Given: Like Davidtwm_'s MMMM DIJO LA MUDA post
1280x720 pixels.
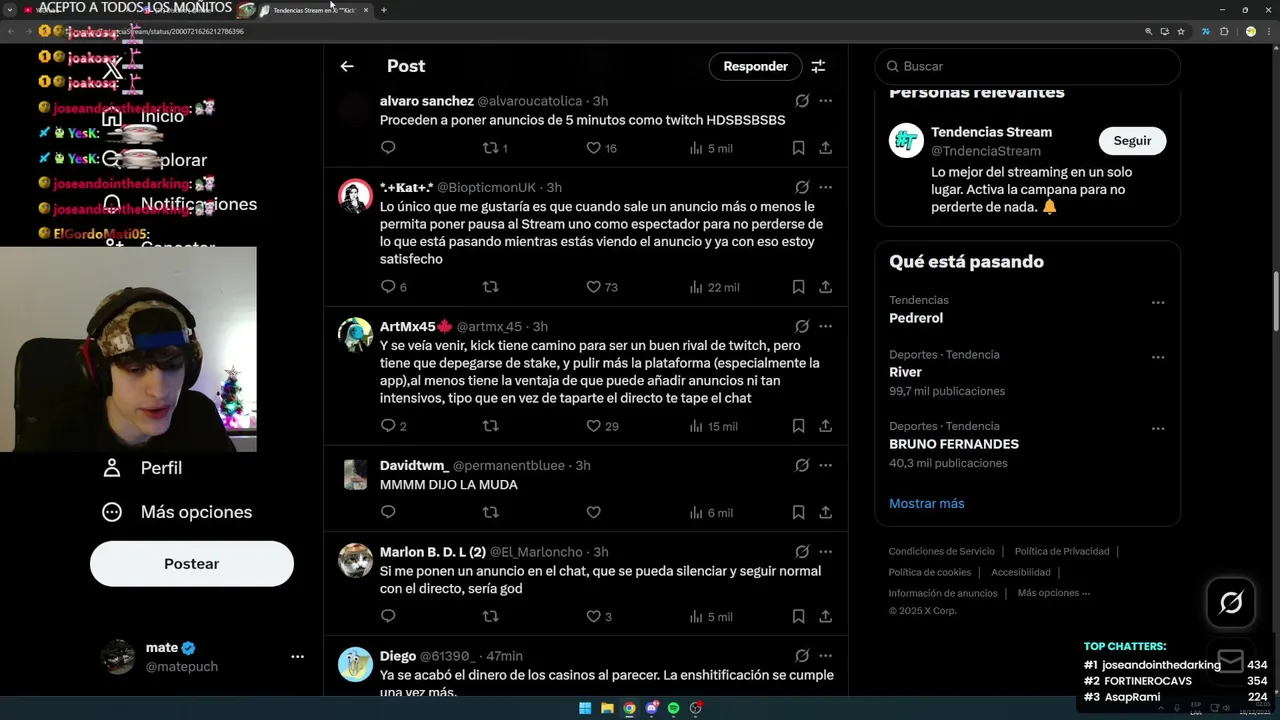Looking at the screenshot, I should pos(593,512).
